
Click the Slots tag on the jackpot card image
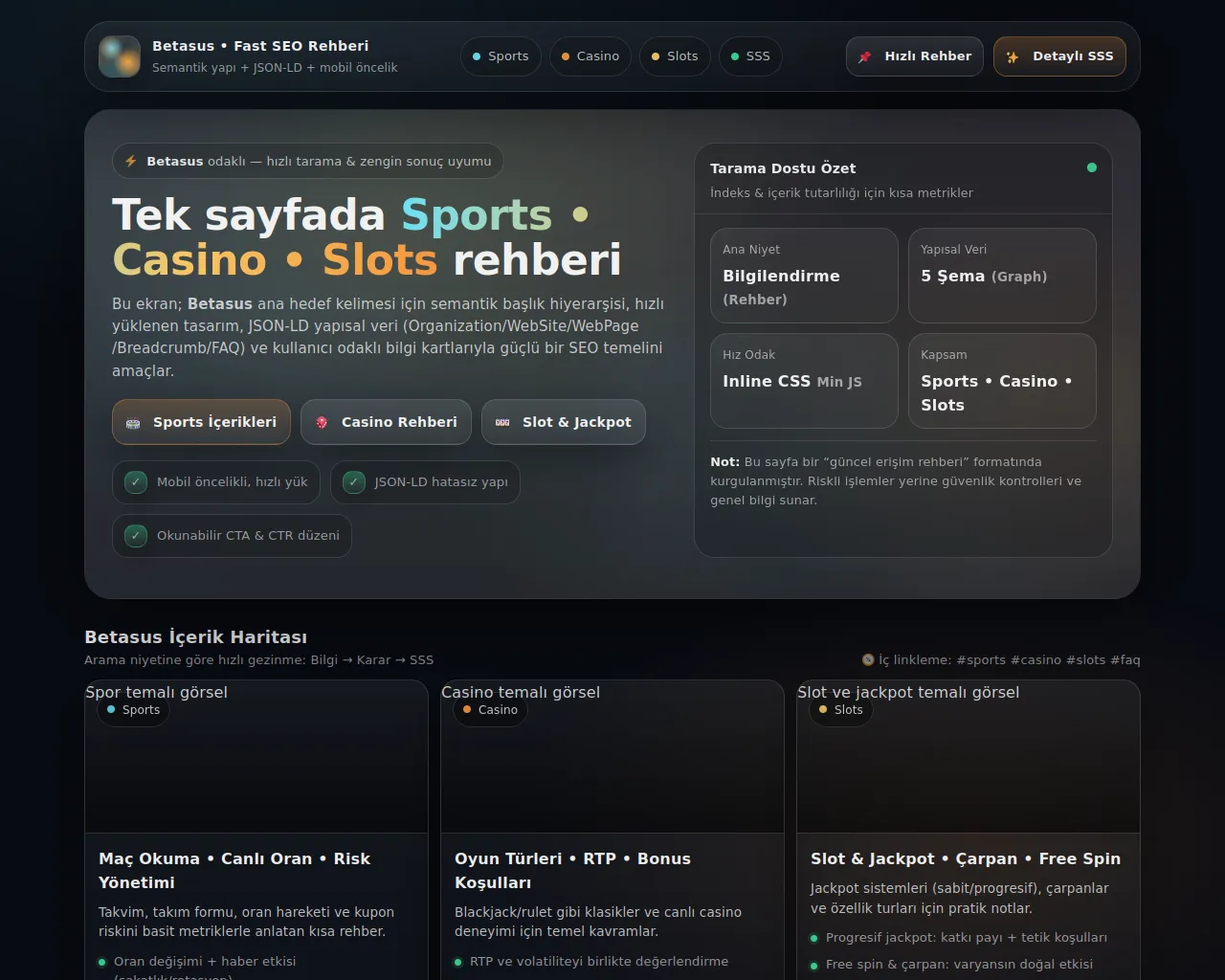click(840, 710)
